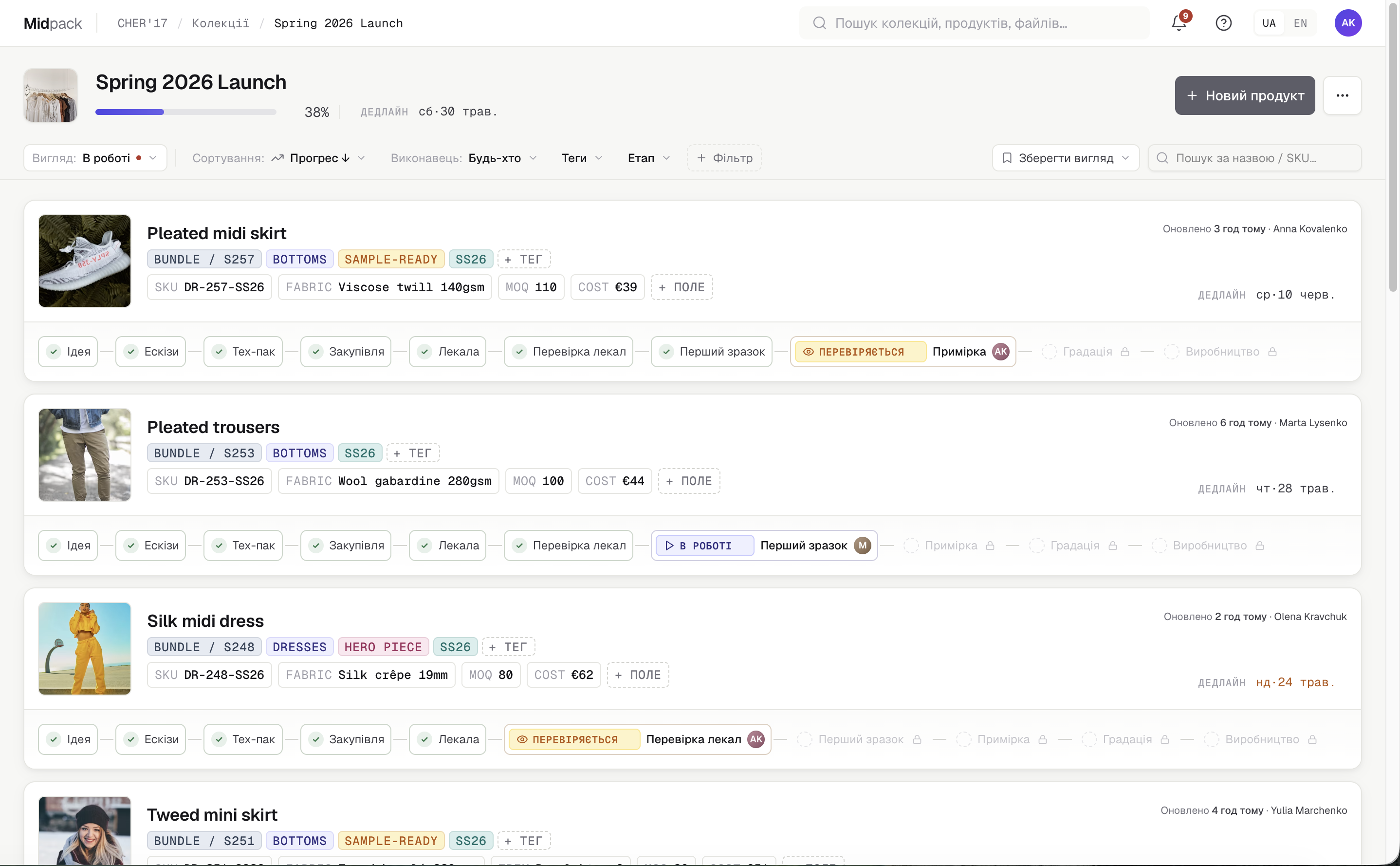This screenshot has width=1400, height=866.
Task: Open Перевірка лекал stage on Silk midi dress
Action: coord(638,739)
